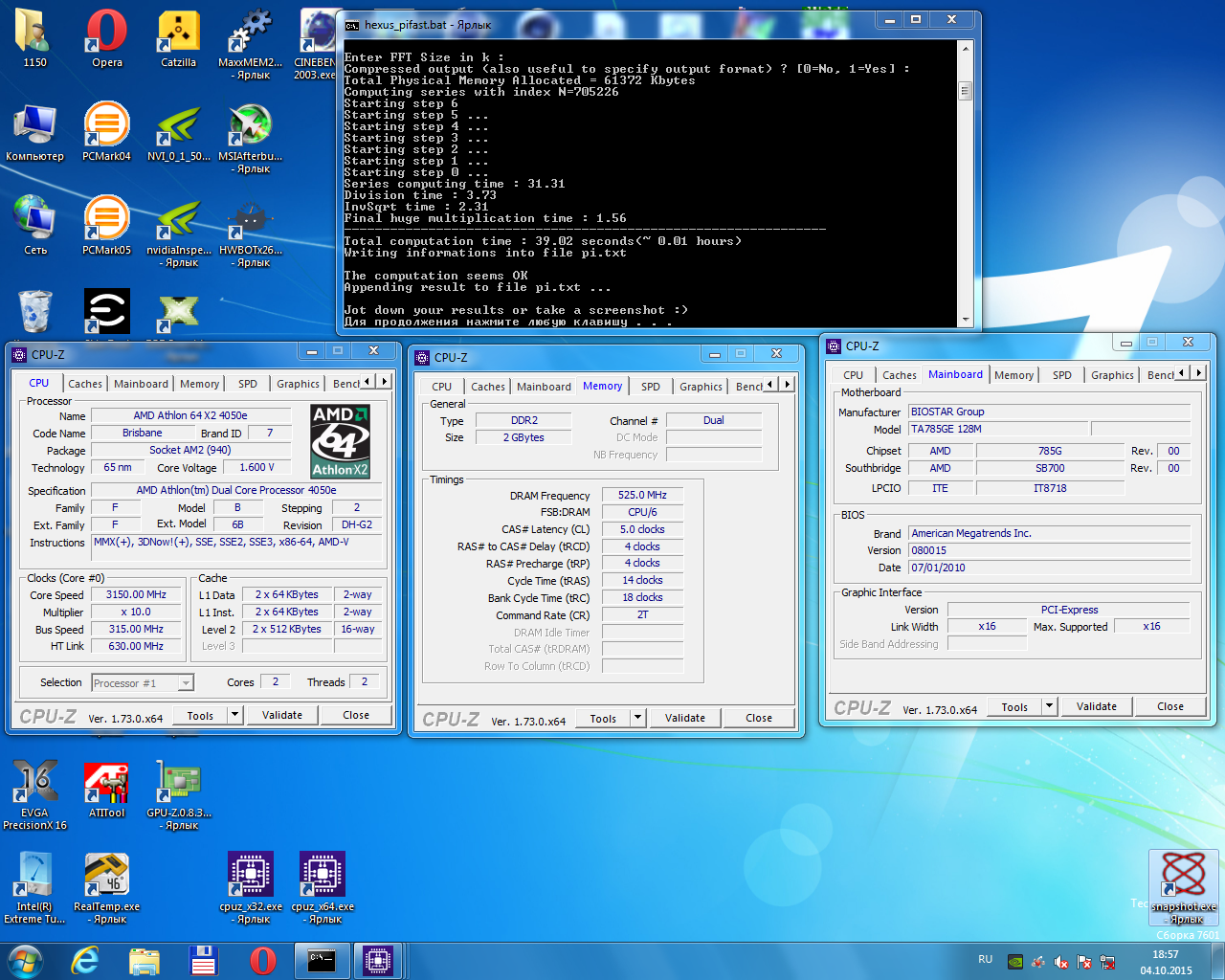Click the console scrollbar up arrow
Screen dimensions: 1225x980
(x=965, y=48)
